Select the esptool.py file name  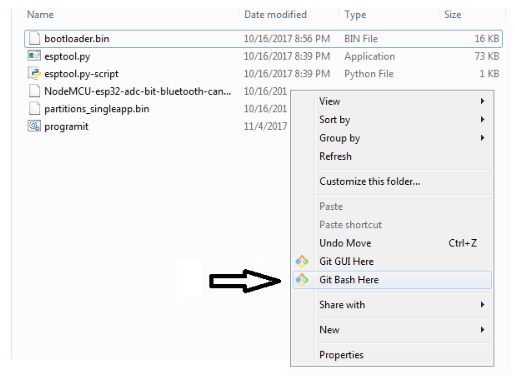tap(67, 56)
